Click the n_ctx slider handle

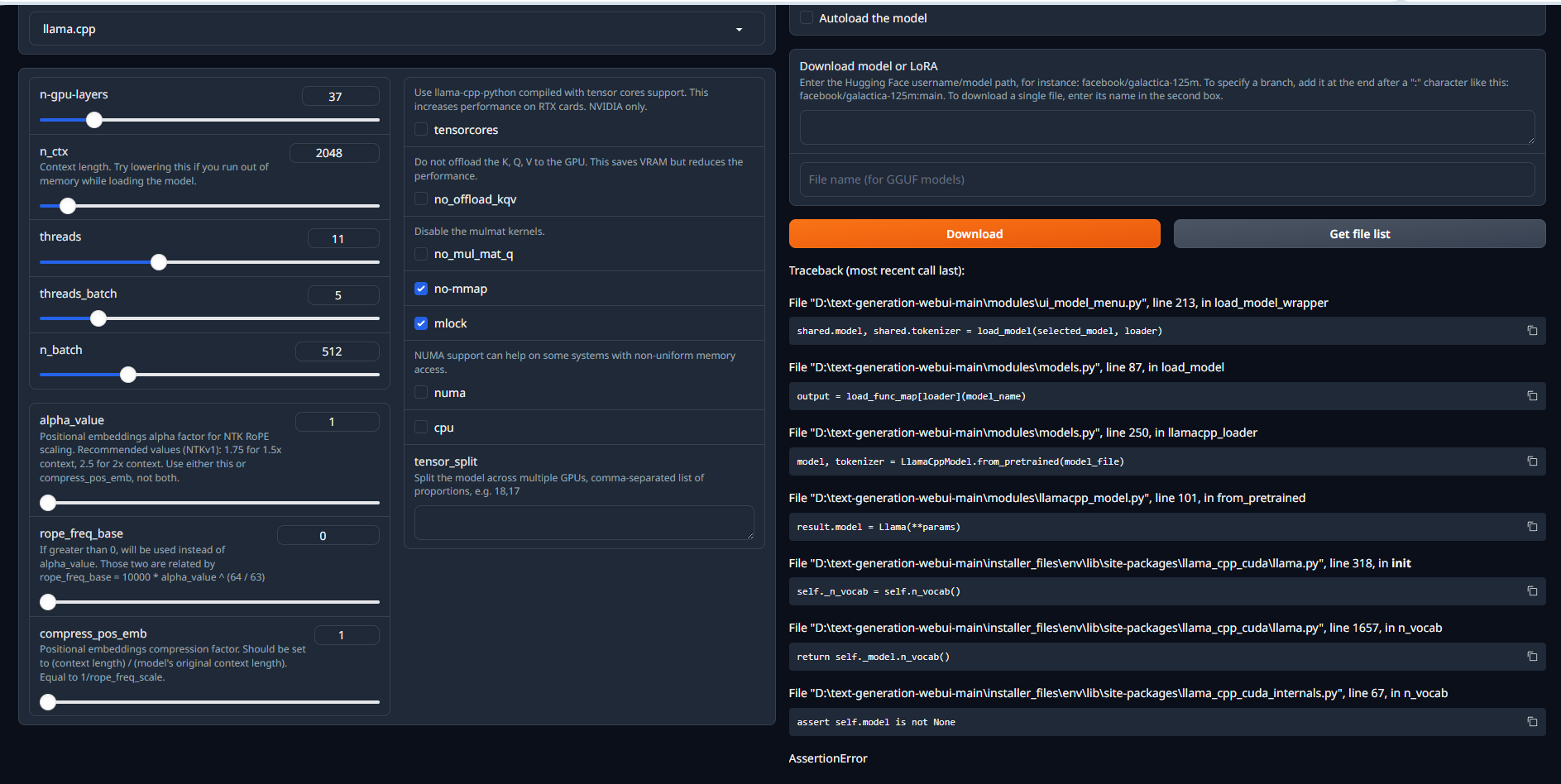68,206
